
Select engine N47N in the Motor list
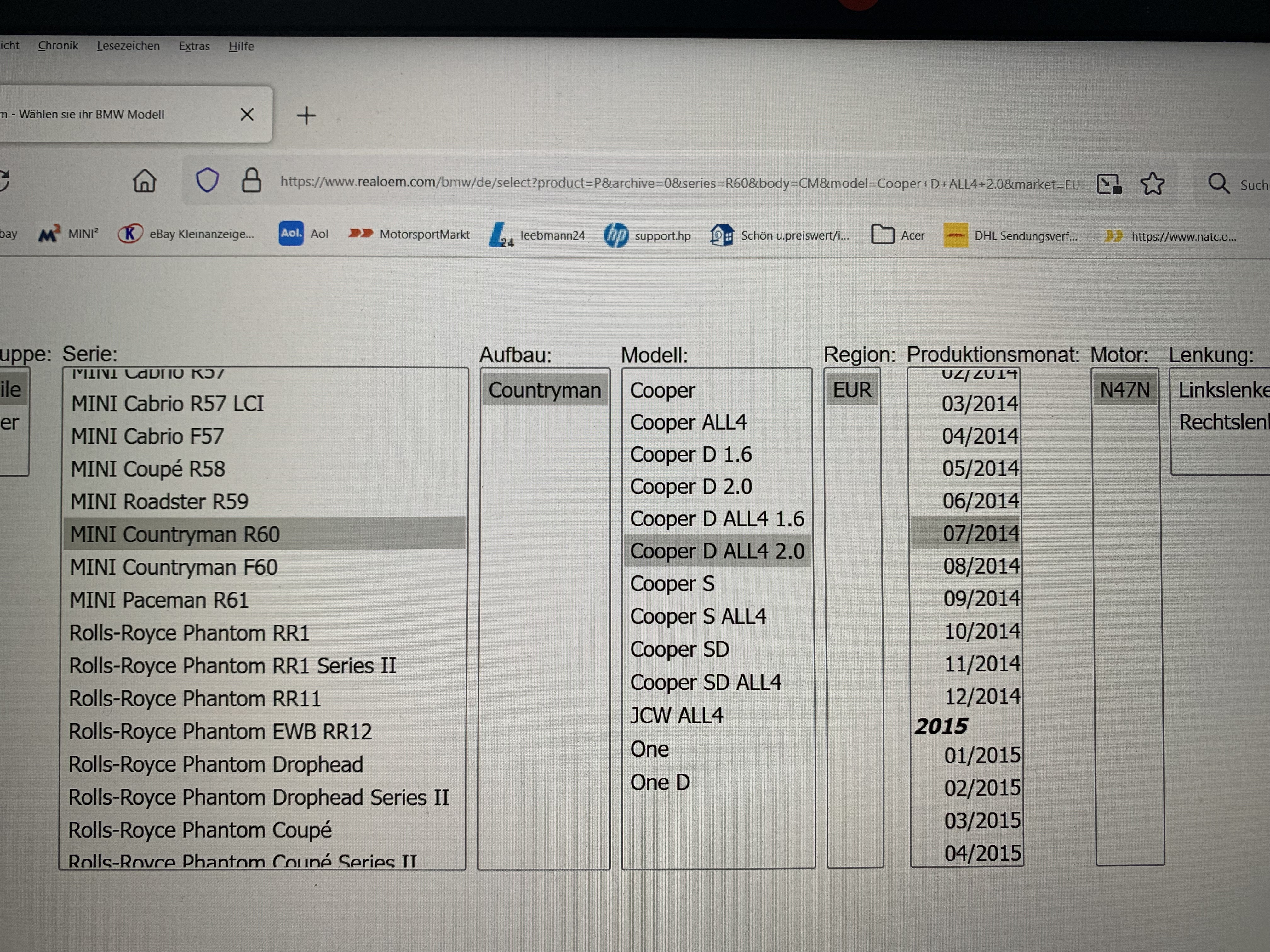click(x=1124, y=390)
